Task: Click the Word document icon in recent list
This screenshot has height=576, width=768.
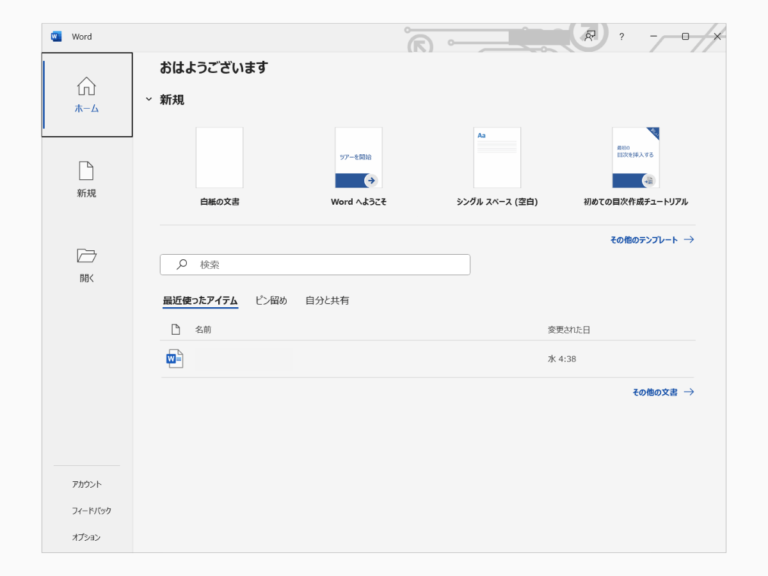Action: (x=175, y=359)
